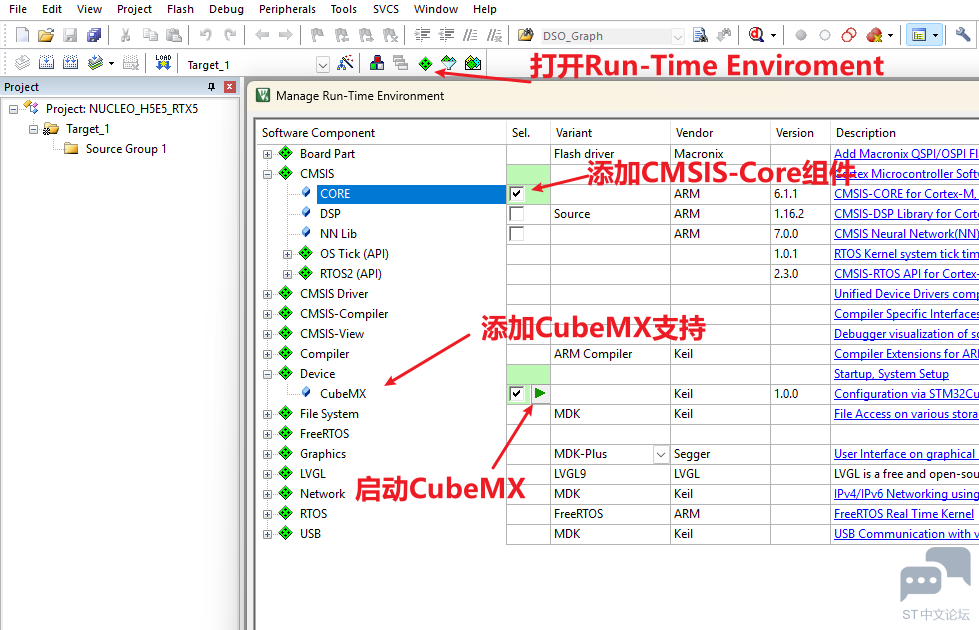979x630 pixels.
Task: Open the FreeRTOS Real Time Kernel link
Action: [x=903, y=513]
